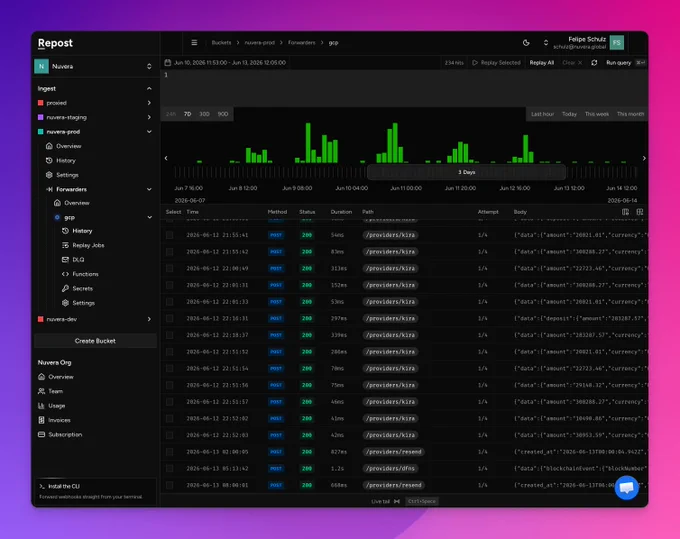The width and height of the screenshot is (680, 539).
Task: Open Subscription card icon
Action: coord(41,434)
